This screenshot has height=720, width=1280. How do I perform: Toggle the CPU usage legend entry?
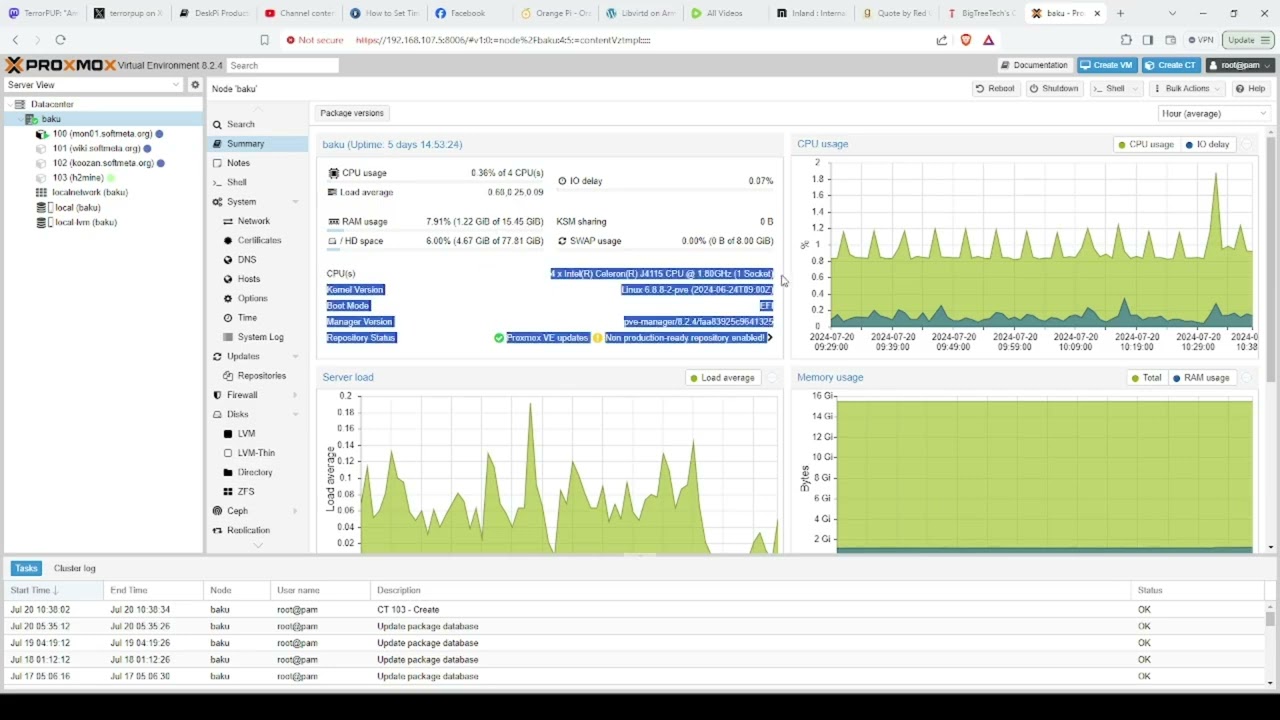tap(1146, 144)
